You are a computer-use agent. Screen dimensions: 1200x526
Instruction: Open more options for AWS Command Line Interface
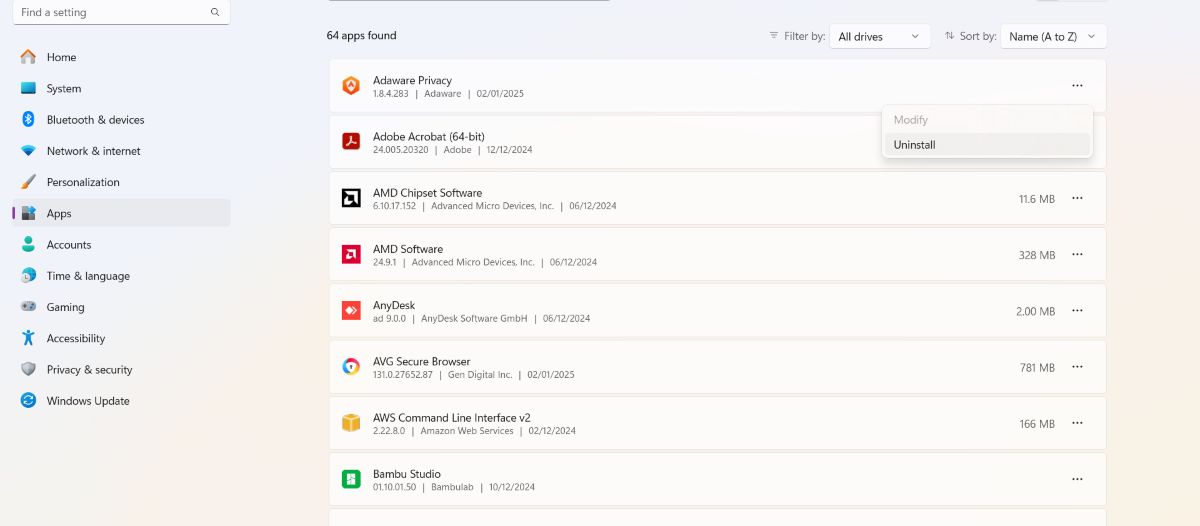(1077, 423)
